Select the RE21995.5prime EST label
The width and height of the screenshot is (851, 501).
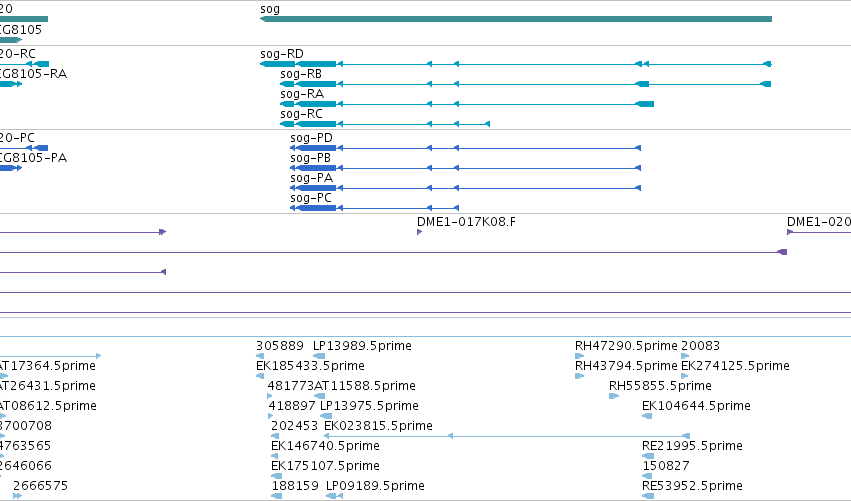[692, 446]
